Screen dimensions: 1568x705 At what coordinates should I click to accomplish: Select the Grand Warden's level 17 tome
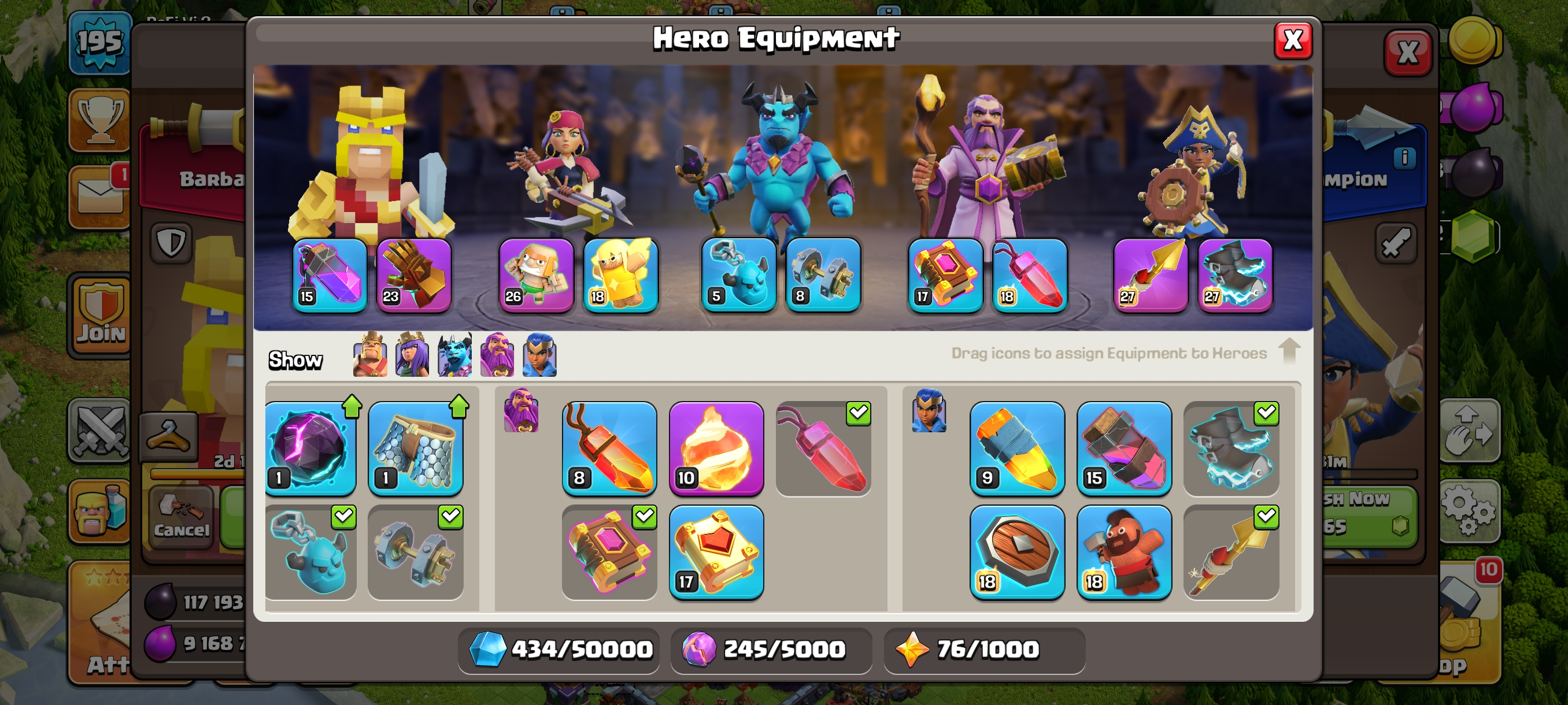point(946,276)
